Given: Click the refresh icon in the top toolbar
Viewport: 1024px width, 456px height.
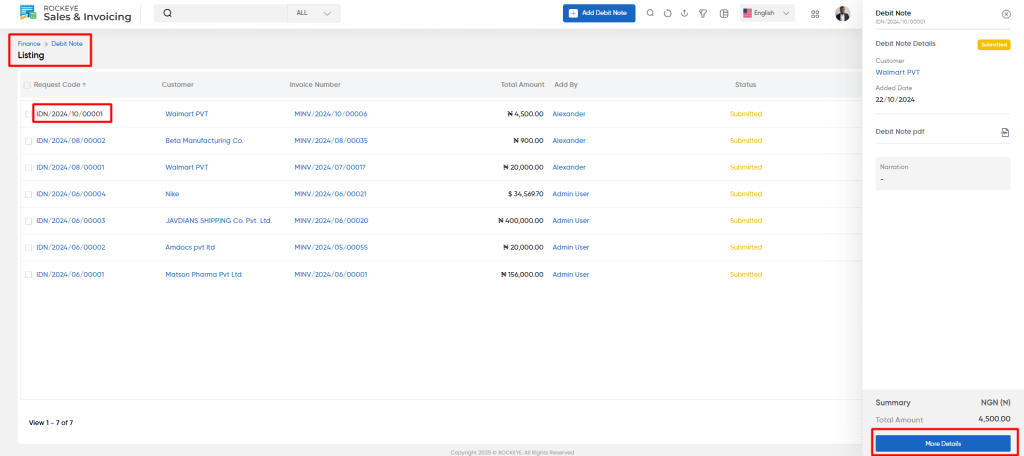Looking at the screenshot, I should (x=667, y=13).
